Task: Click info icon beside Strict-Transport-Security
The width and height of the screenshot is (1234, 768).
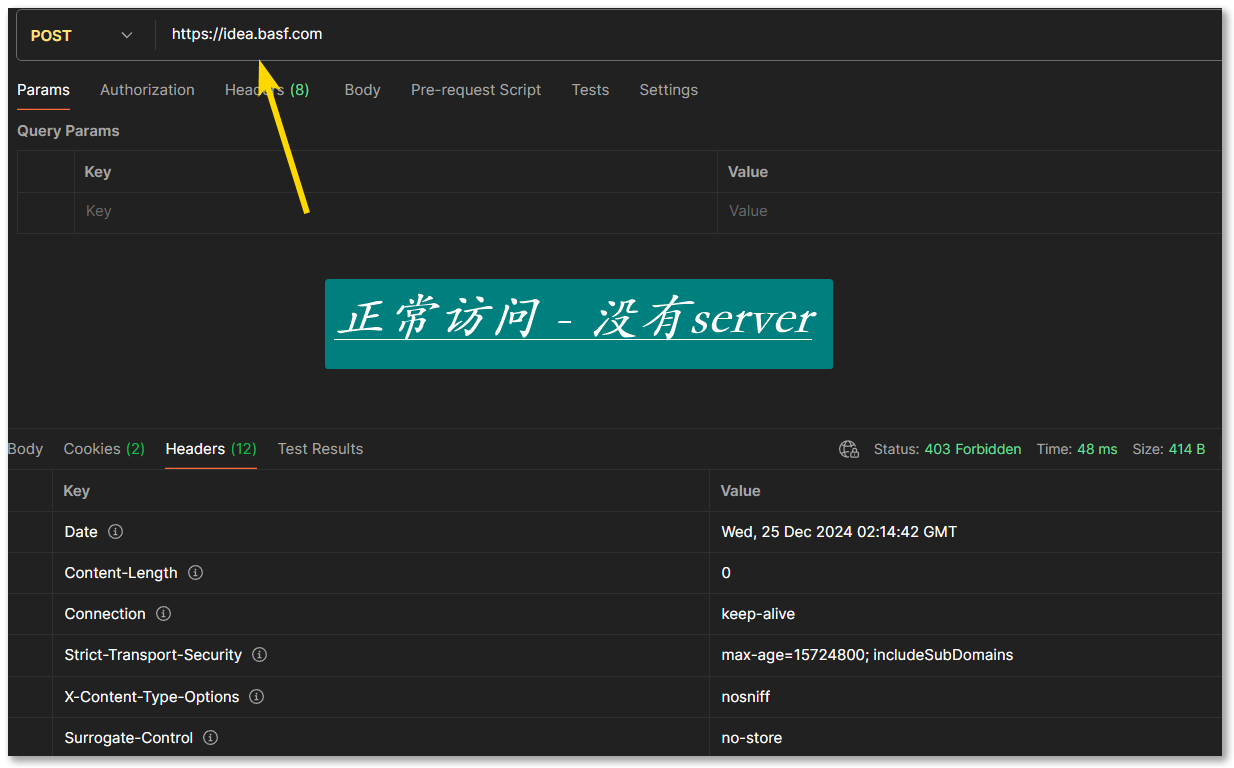Action: click(259, 655)
